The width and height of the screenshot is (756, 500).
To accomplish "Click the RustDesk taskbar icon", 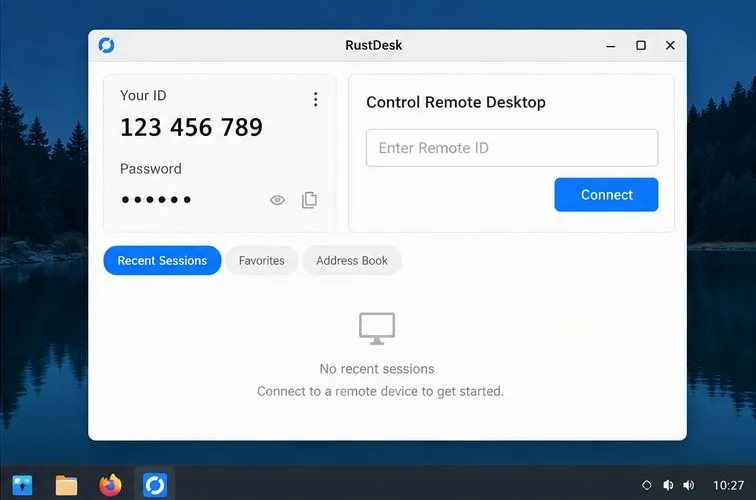I will [x=155, y=485].
